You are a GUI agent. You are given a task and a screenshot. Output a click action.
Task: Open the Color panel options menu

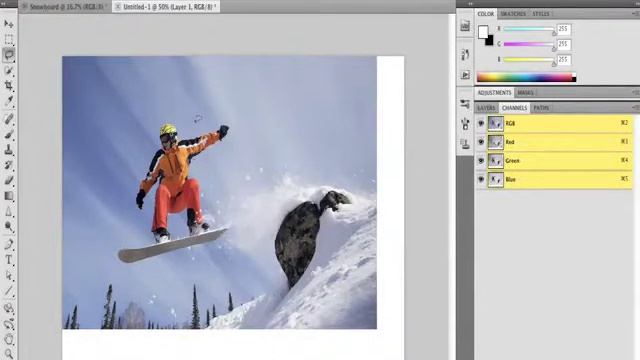pyautogui.click(x=636, y=13)
